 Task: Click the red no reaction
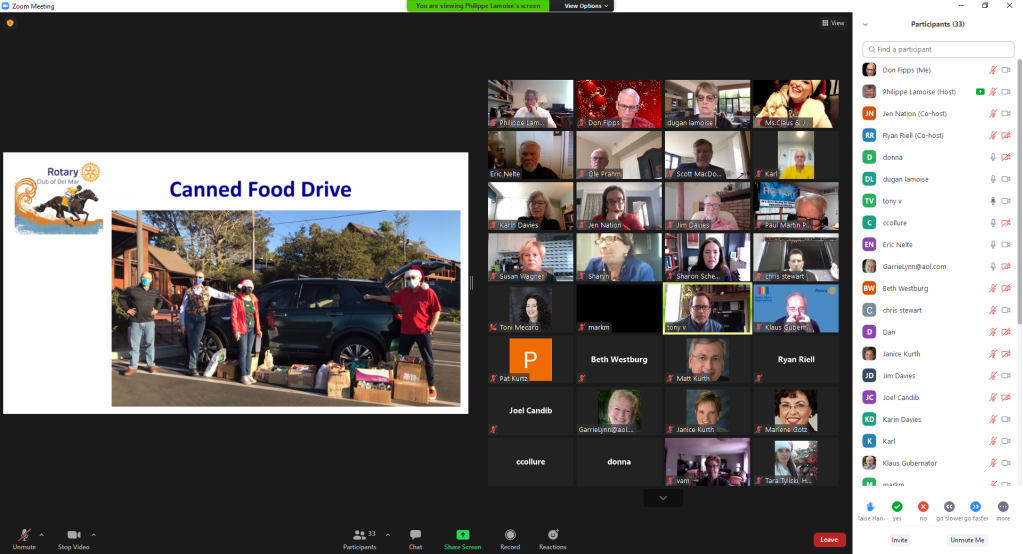pyautogui.click(x=923, y=507)
